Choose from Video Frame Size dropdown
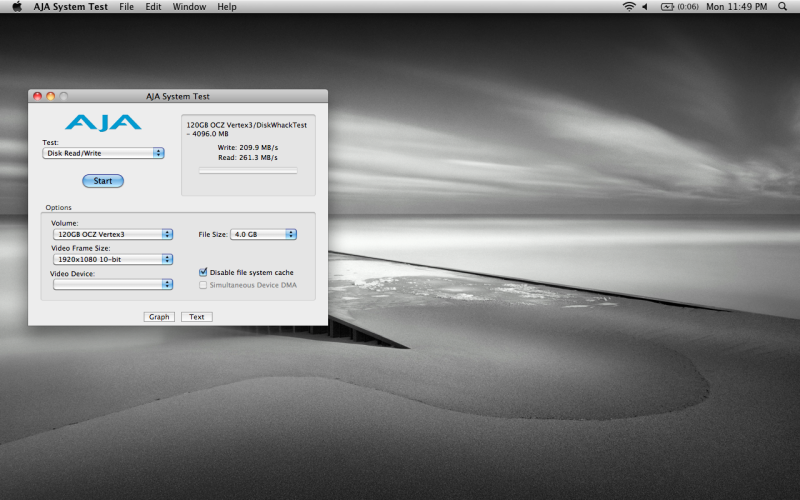The image size is (800, 500). [x=112, y=259]
